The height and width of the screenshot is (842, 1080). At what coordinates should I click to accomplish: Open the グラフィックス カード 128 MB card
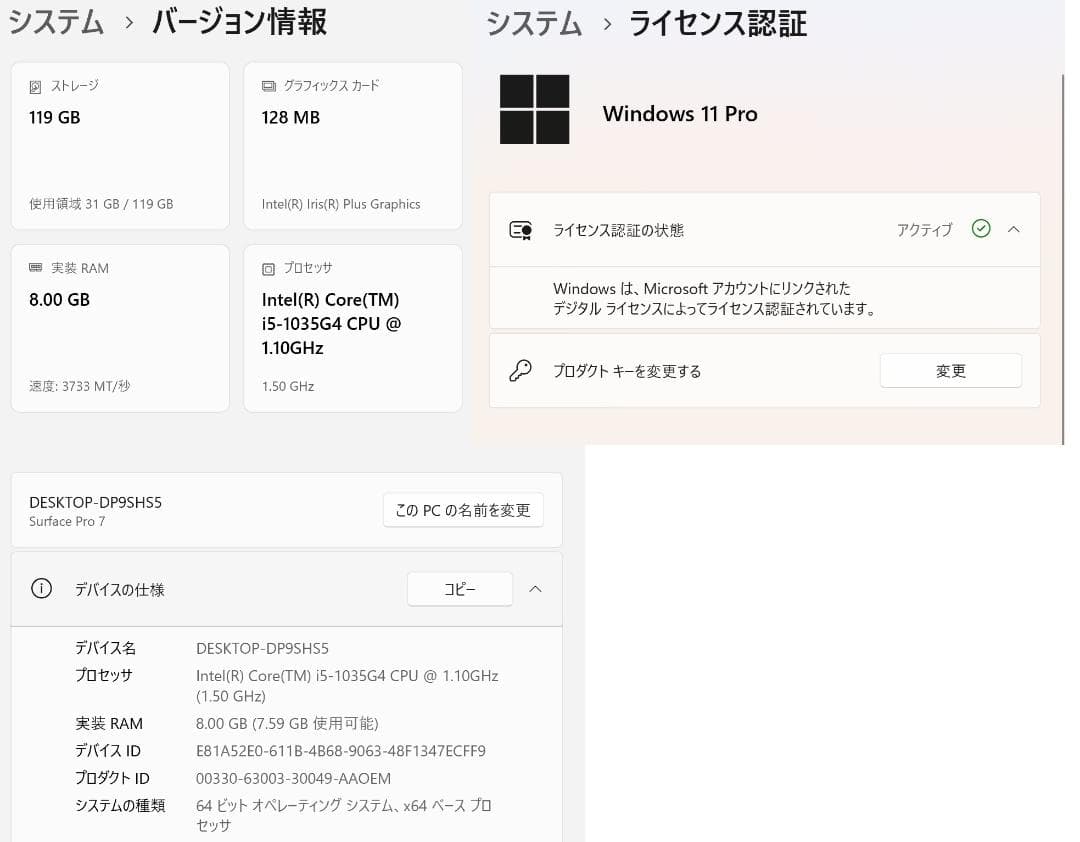click(x=353, y=145)
